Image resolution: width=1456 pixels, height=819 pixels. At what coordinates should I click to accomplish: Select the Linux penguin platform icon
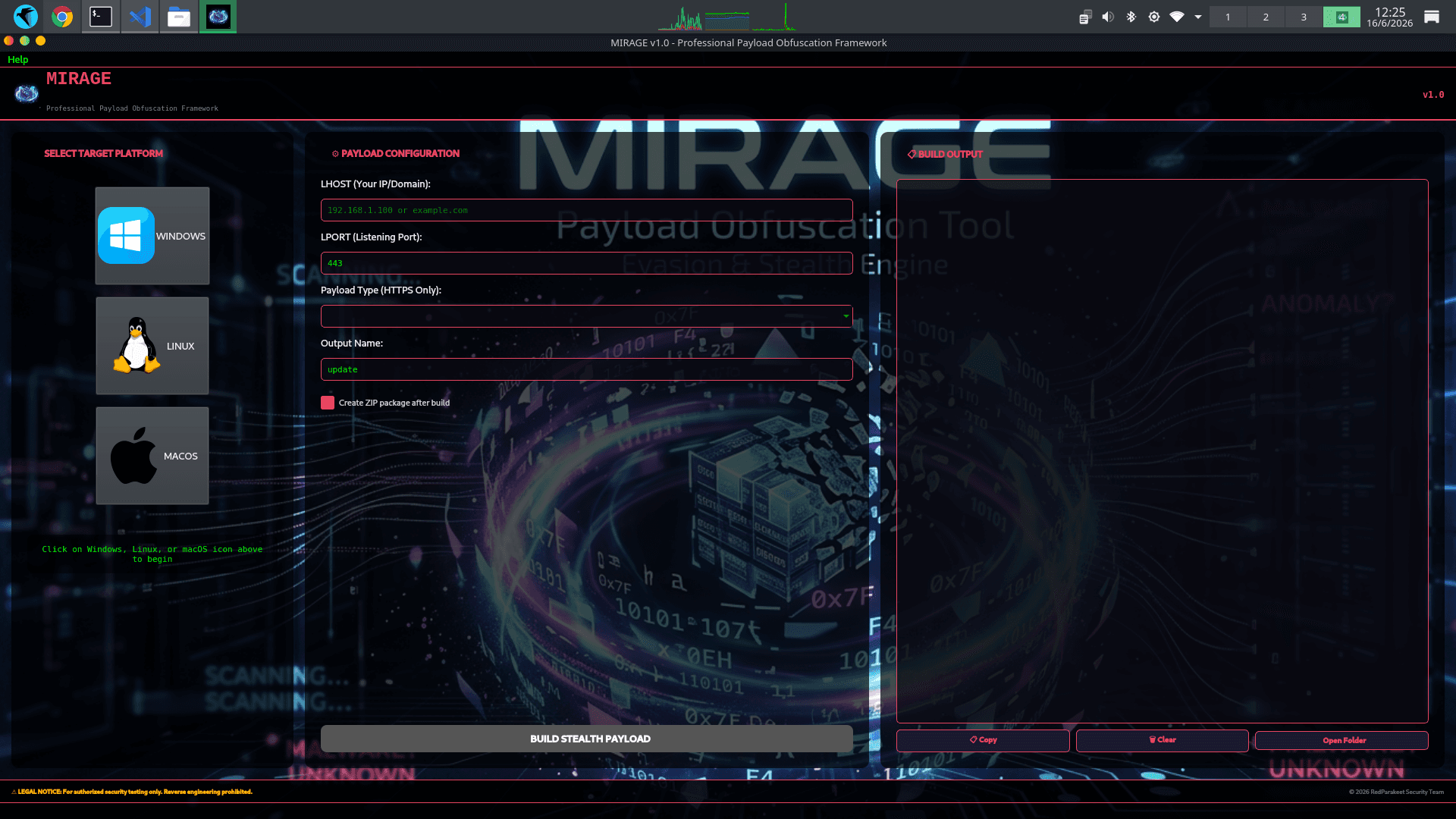pos(152,346)
